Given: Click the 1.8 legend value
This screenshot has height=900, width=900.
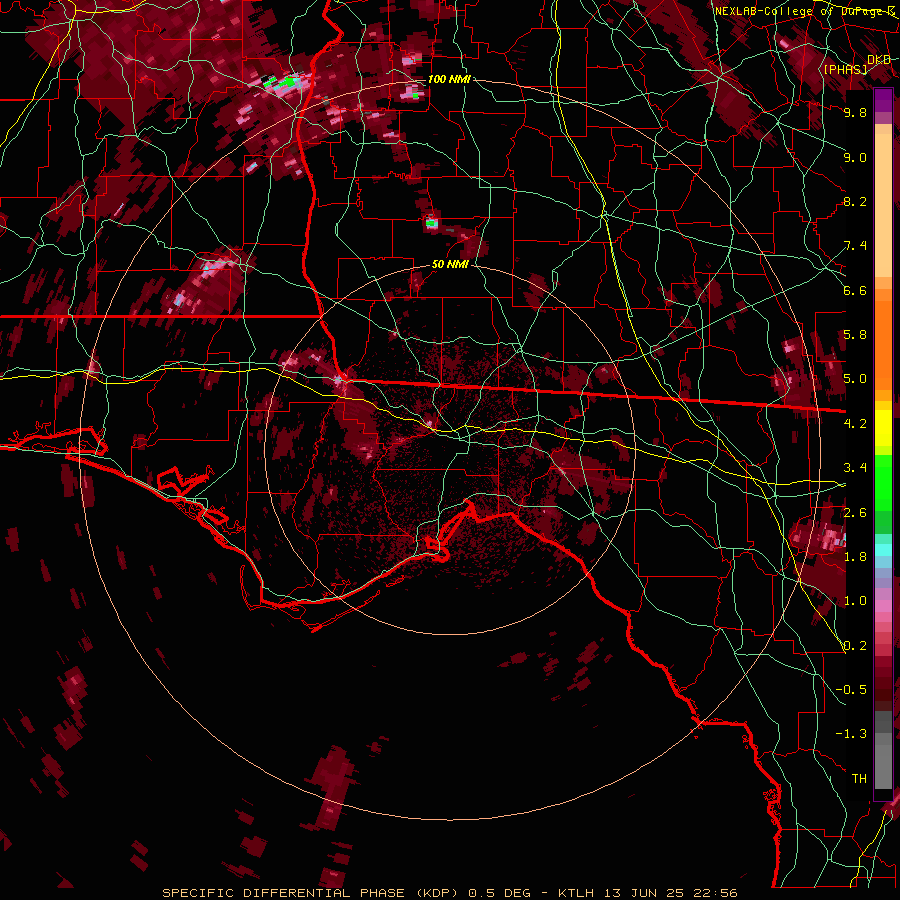Looking at the screenshot, I should (x=855, y=557).
